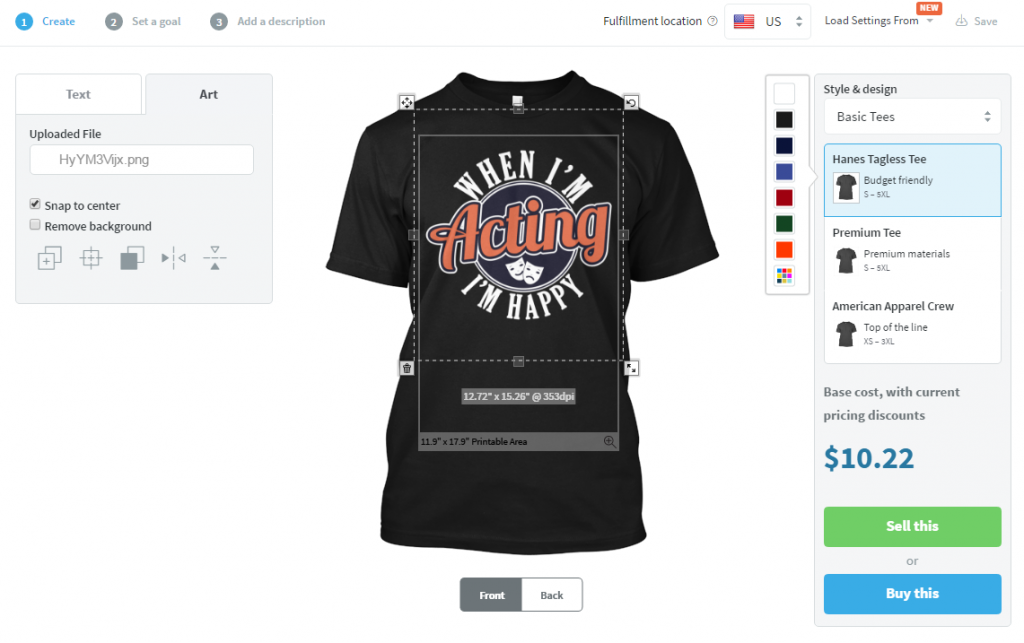The width and height of the screenshot is (1024, 643).
Task: Switch to the Text tab
Action: [78, 95]
